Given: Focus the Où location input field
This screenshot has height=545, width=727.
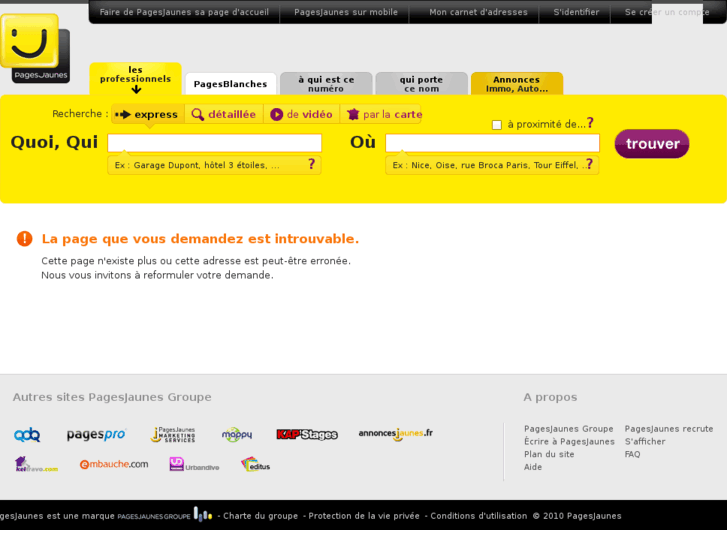Looking at the screenshot, I should point(492,143).
